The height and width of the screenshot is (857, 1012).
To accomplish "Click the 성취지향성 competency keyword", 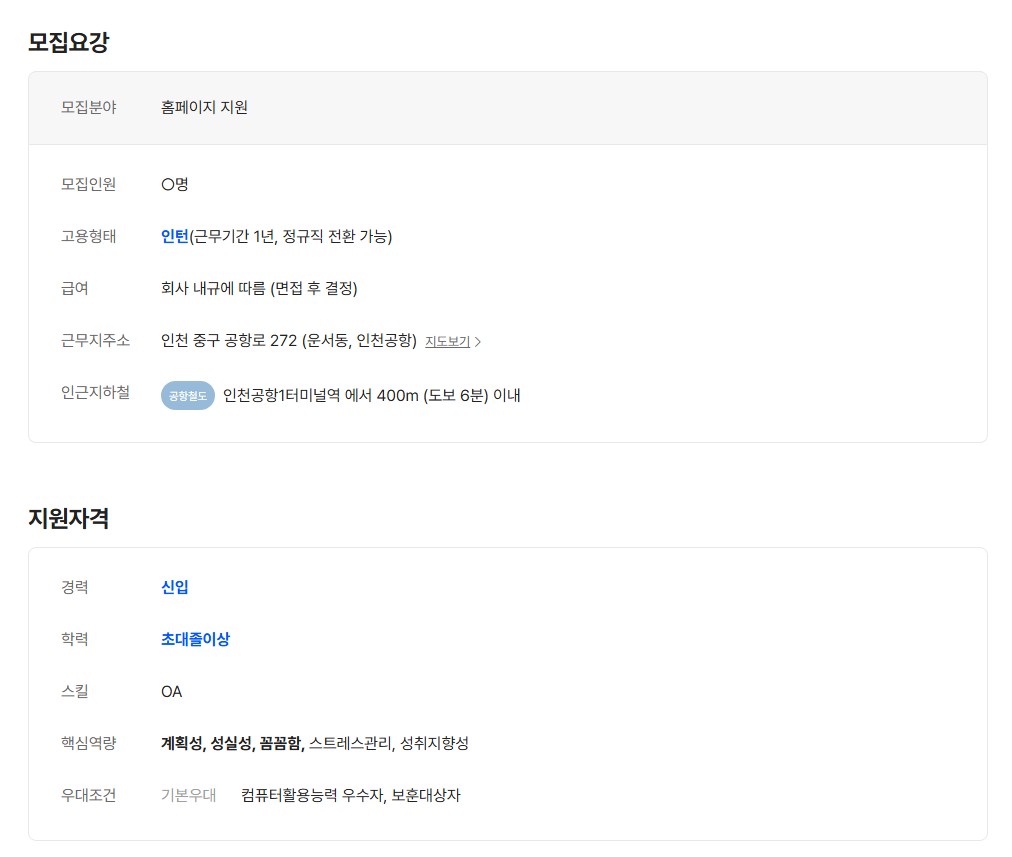I will tap(434, 743).
